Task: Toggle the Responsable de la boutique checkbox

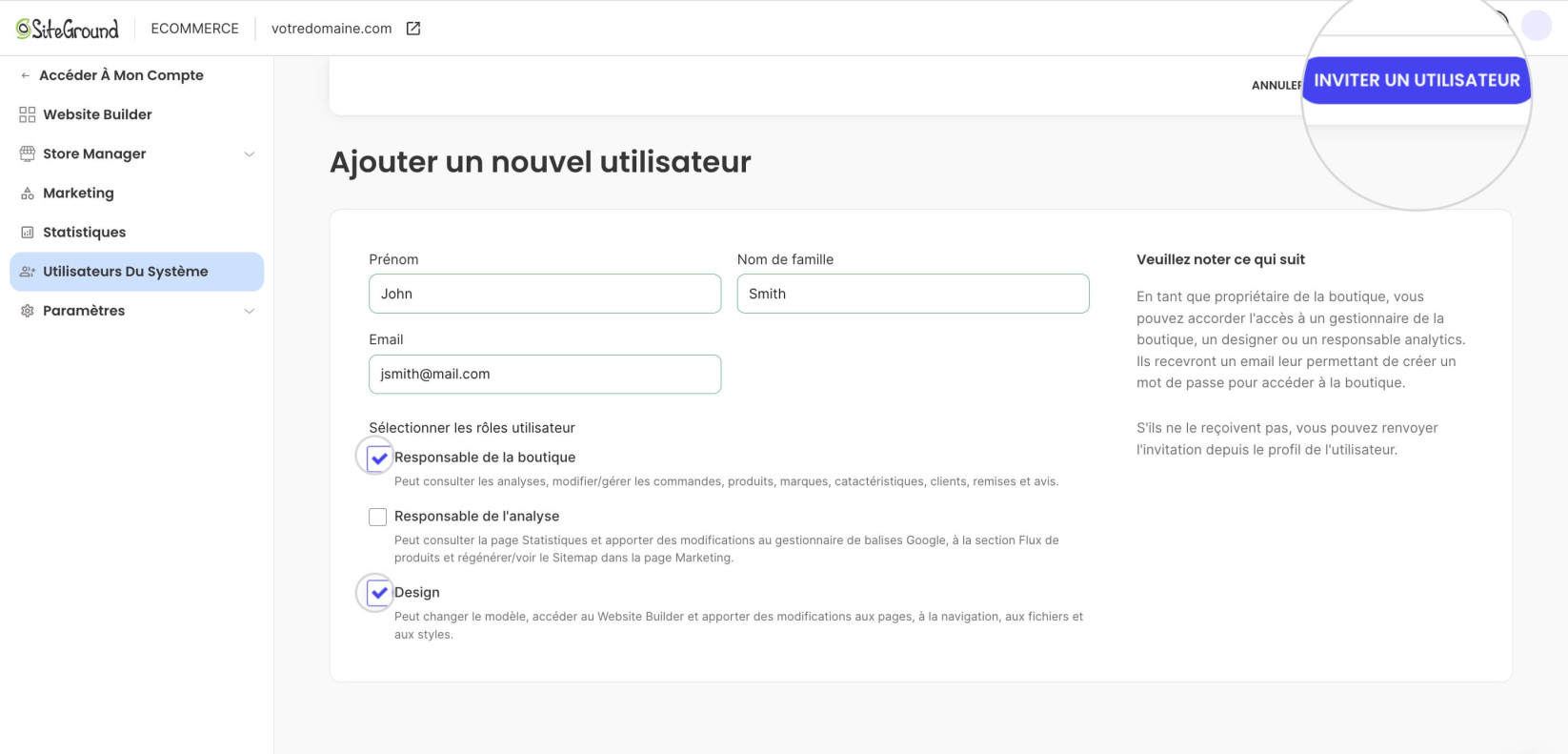Action: coord(378,459)
